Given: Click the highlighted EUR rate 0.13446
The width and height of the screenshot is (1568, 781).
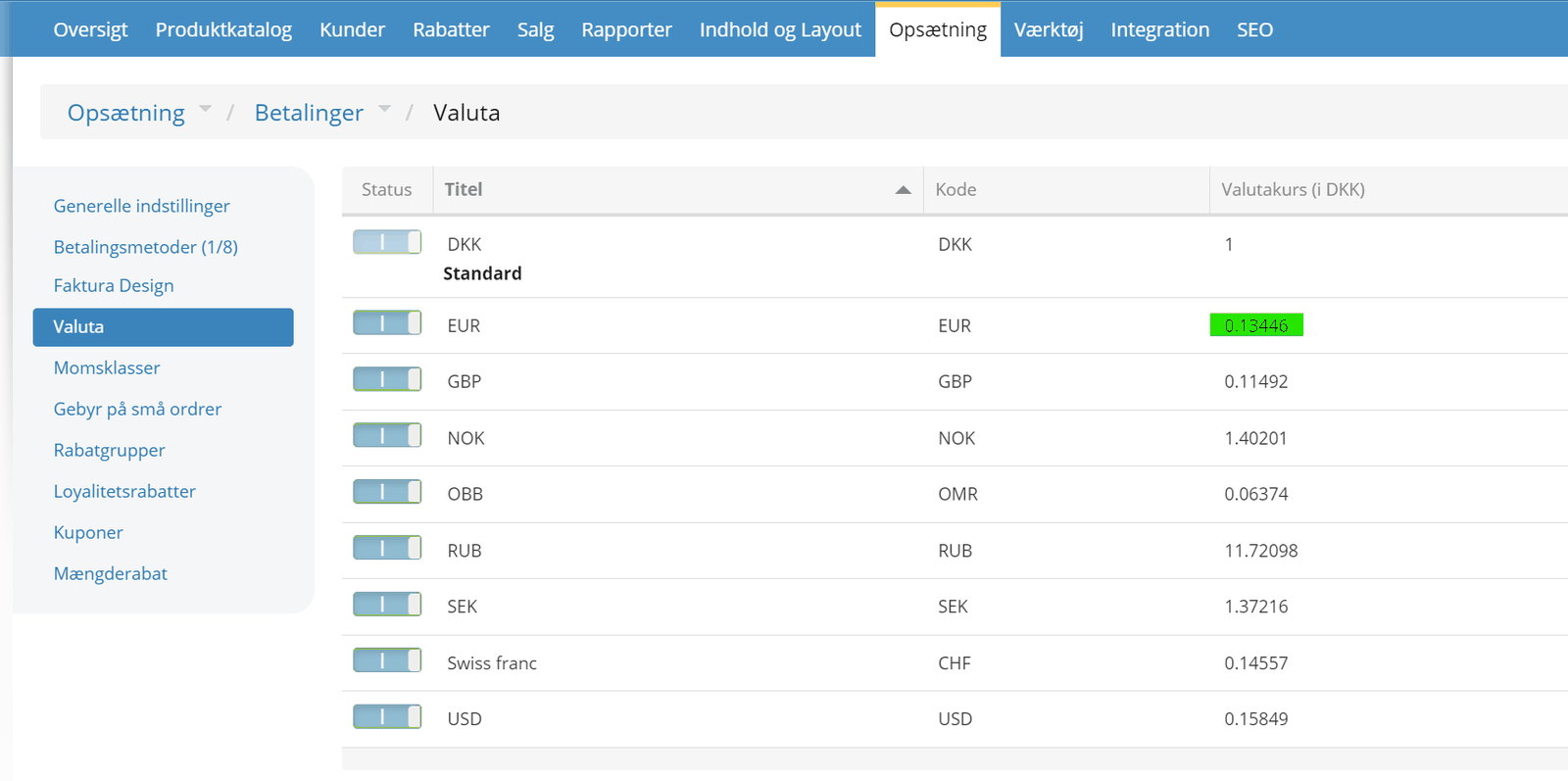Looking at the screenshot, I should coord(1256,325).
